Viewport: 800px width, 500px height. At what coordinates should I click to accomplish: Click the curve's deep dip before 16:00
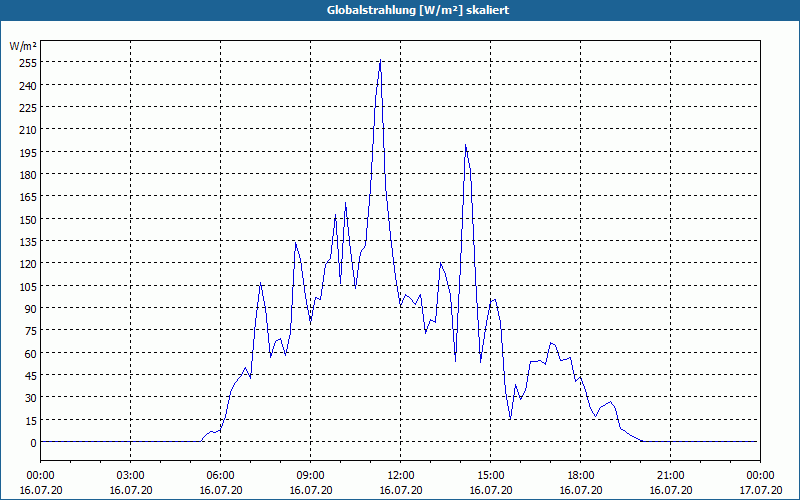510,418
